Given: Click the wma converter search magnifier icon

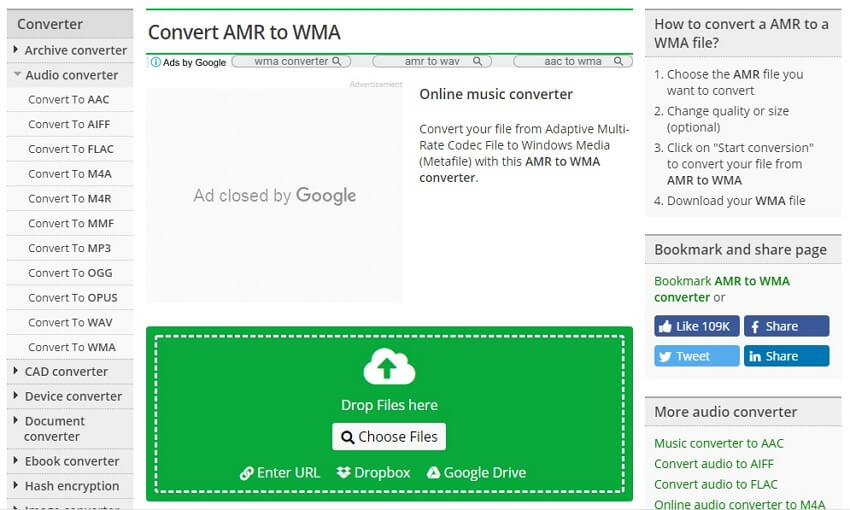Looking at the screenshot, I should [337, 61].
